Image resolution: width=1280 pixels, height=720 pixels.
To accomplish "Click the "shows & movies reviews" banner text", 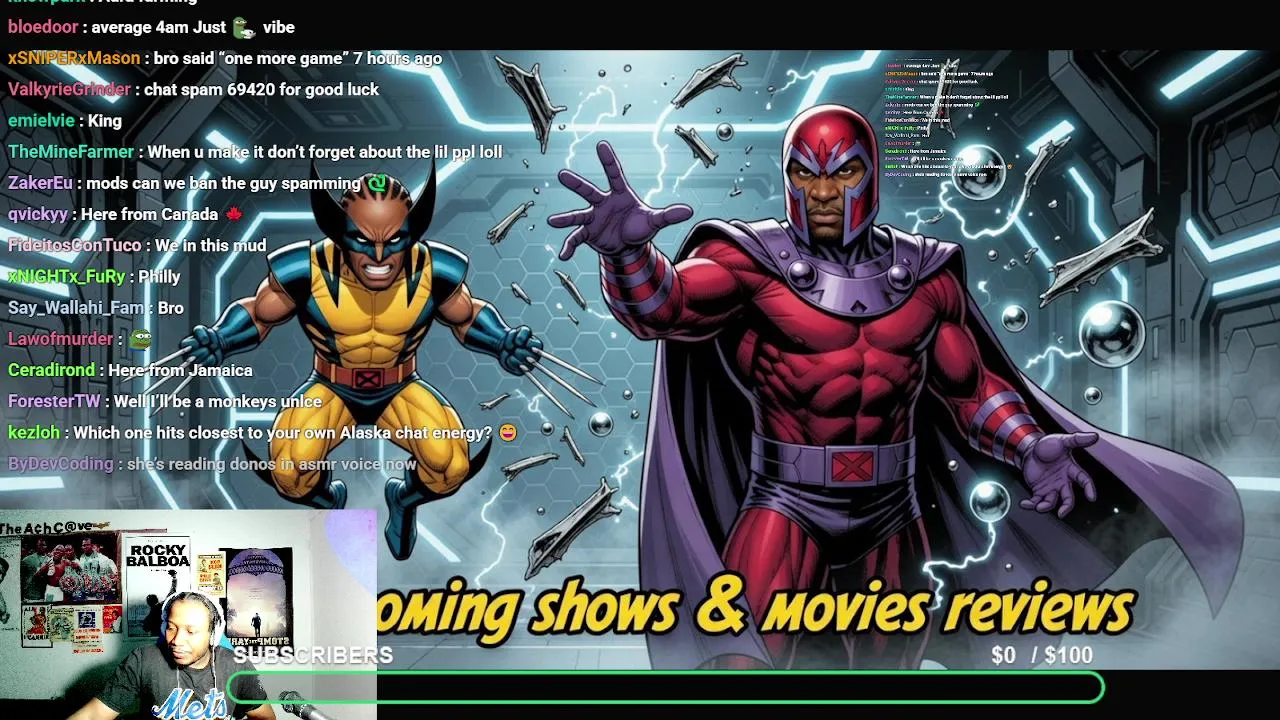I will pos(833,607).
